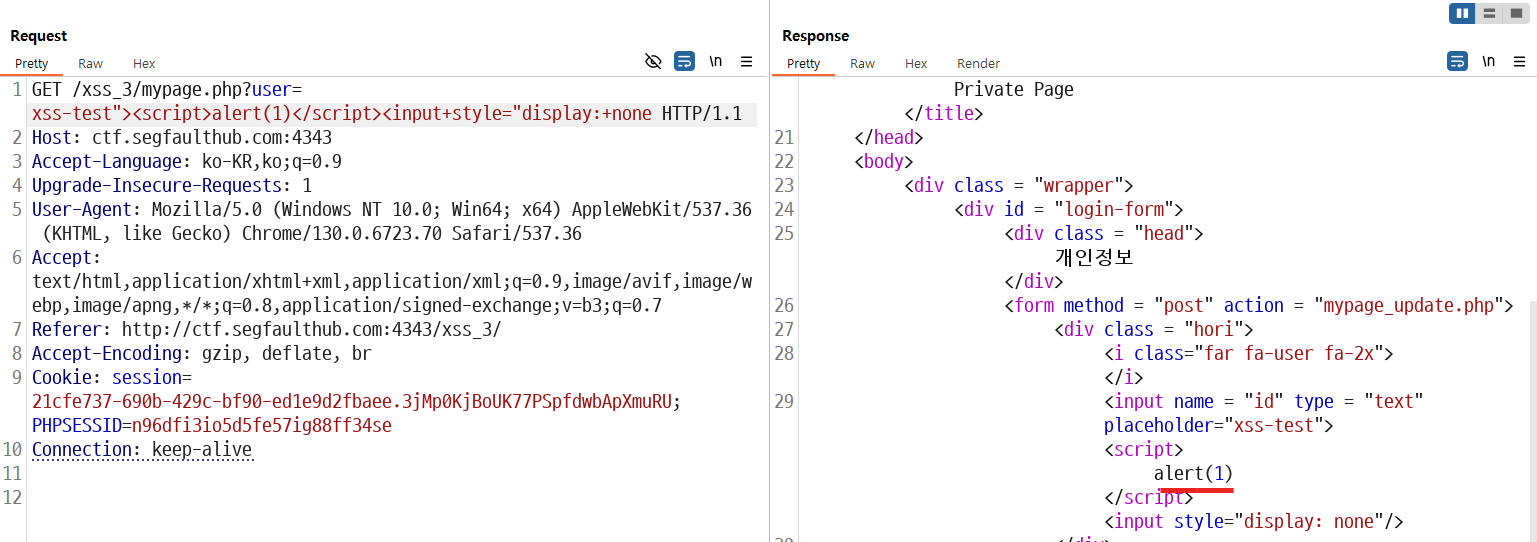Viewport: 1537px width, 542px height.
Task: Click the 'Accept-Encoding: gzip, deflate, br' header
Action: click(x=202, y=353)
